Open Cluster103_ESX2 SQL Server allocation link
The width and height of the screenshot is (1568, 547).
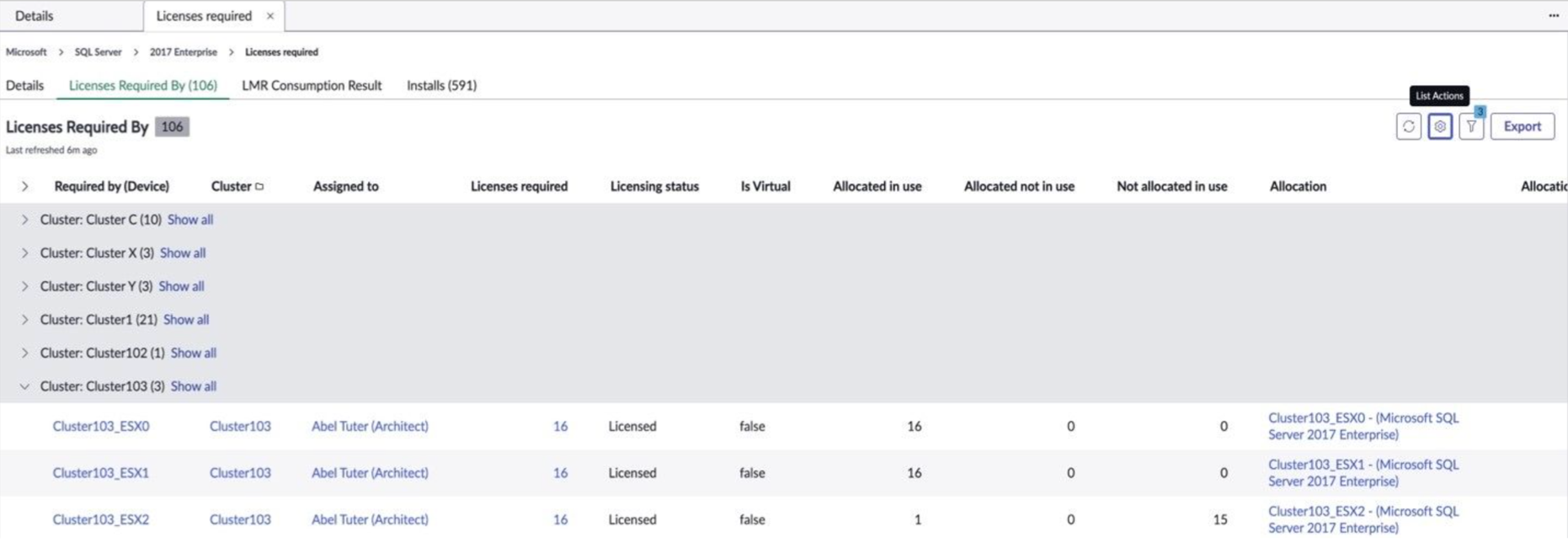pyautogui.click(x=1363, y=520)
